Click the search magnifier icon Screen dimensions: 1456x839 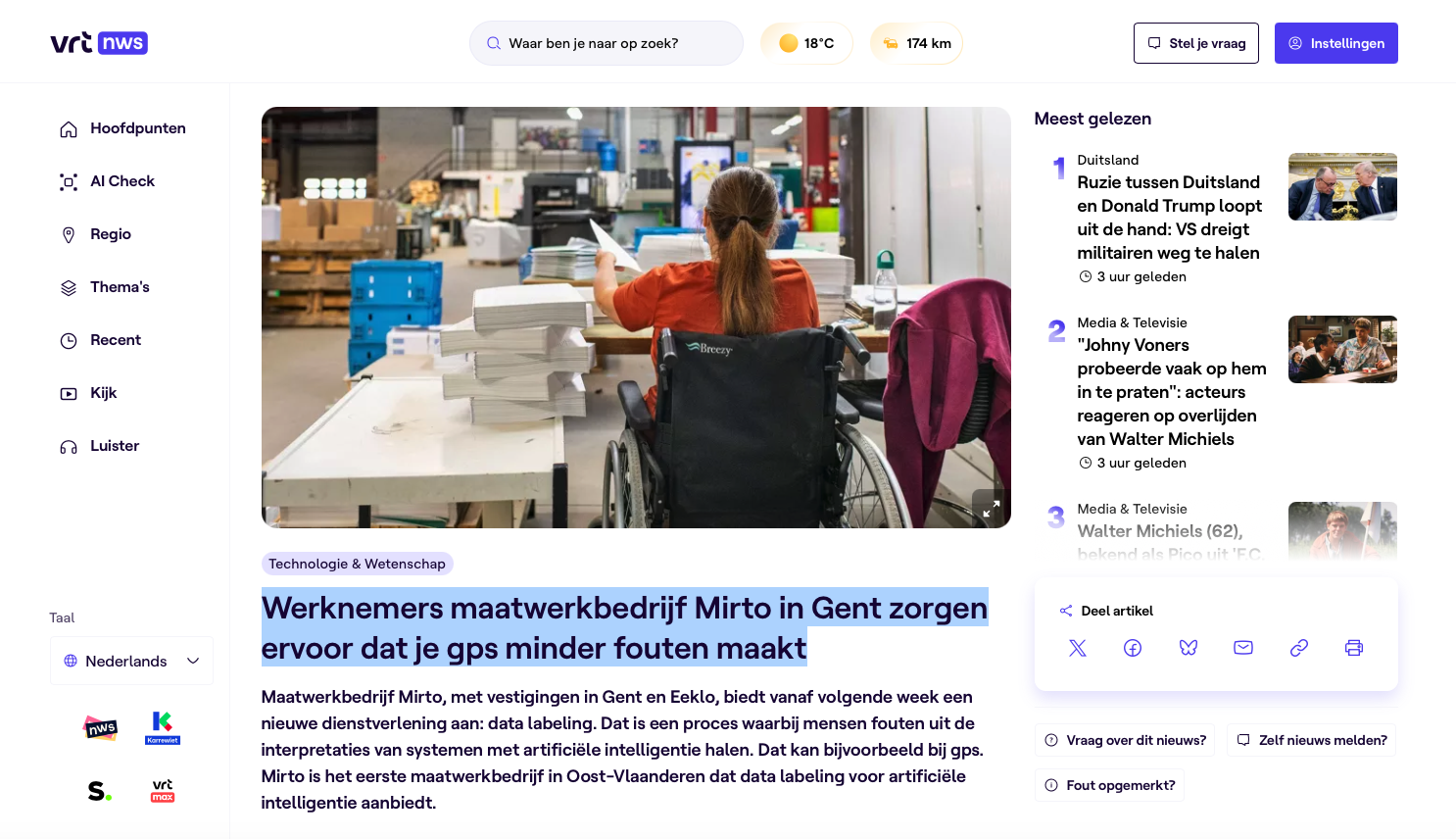(x=494, y=43)
